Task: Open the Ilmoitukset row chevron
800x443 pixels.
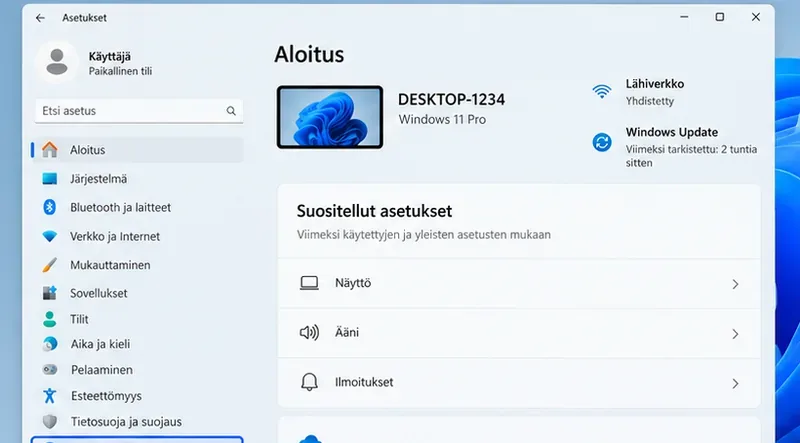Action: tap(735, 383)
